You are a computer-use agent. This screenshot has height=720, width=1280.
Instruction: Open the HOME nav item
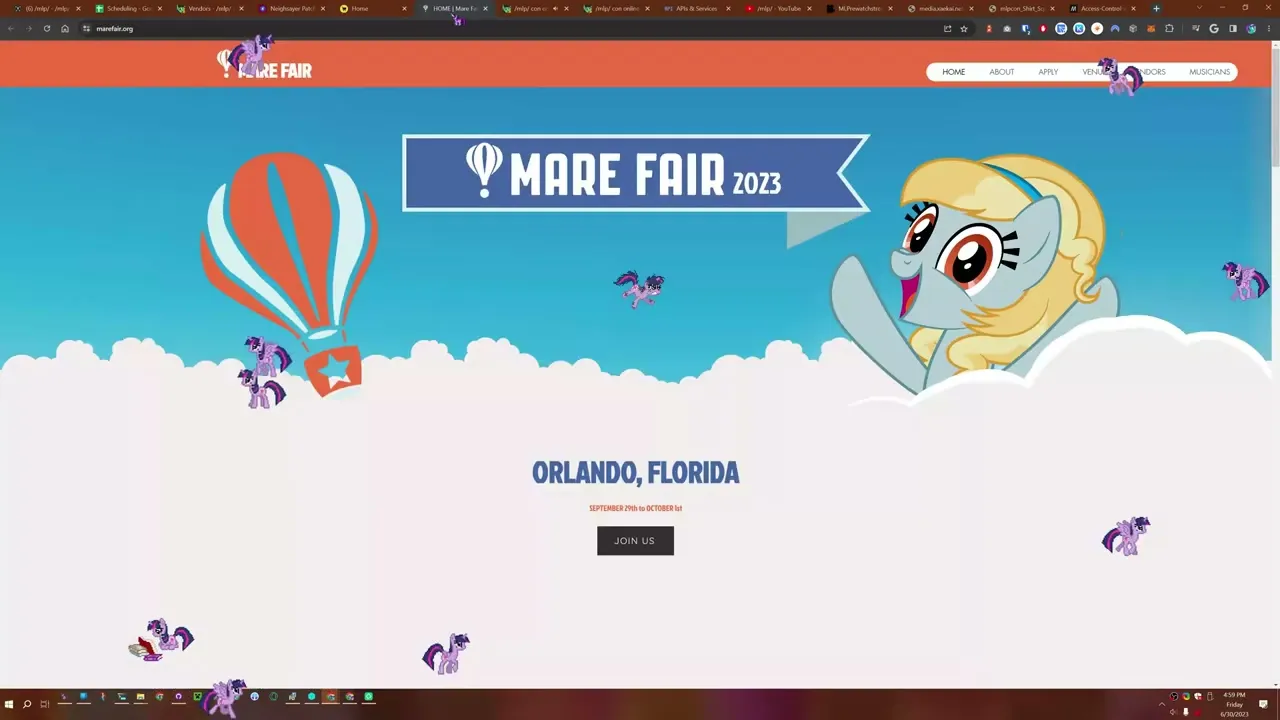pos(953,72)
